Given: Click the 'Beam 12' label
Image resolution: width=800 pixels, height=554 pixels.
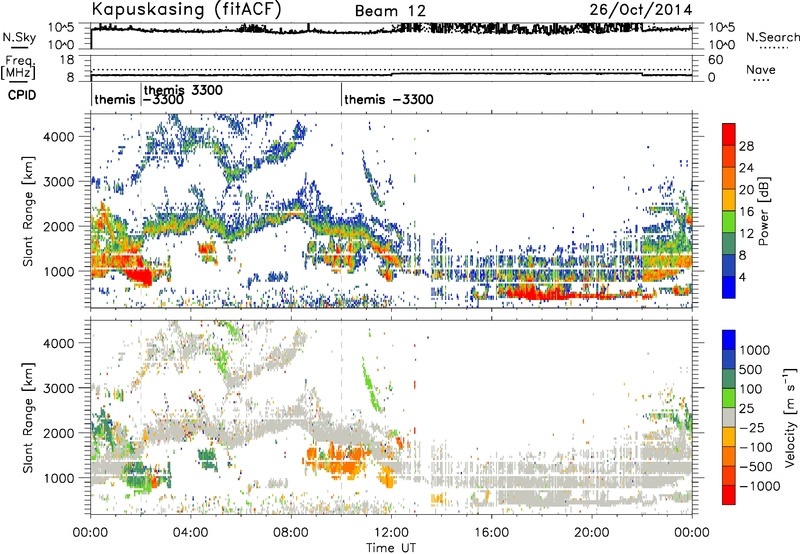Looking at the screenshot, I should click(390, 11).
